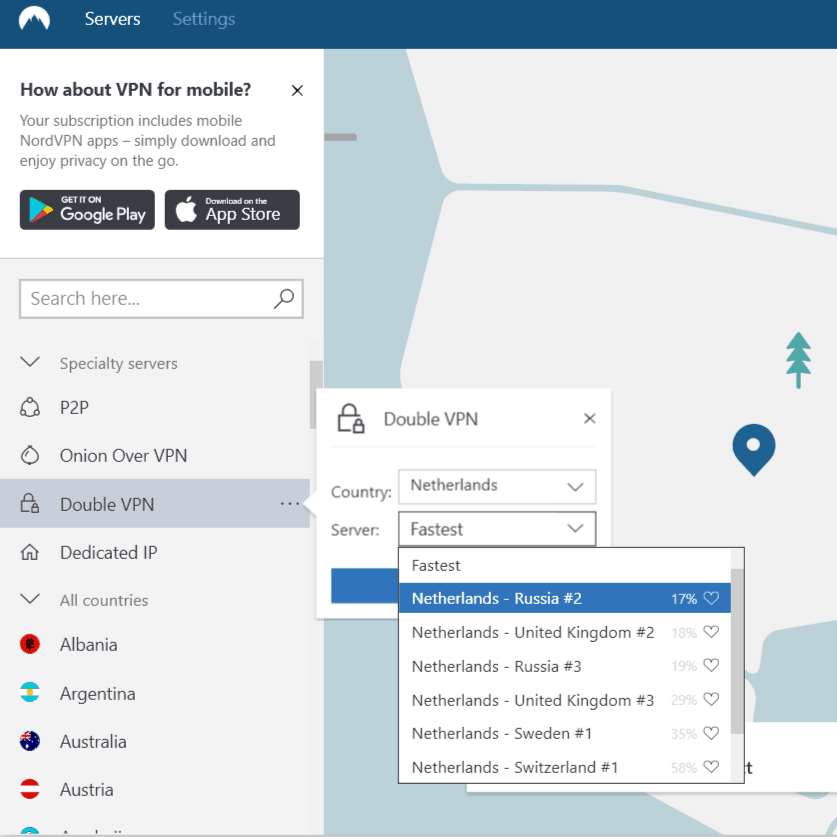The width and height of the screenshot is (837, 837).
Task: Switch to the Settings tab
Action: (203, 19)
